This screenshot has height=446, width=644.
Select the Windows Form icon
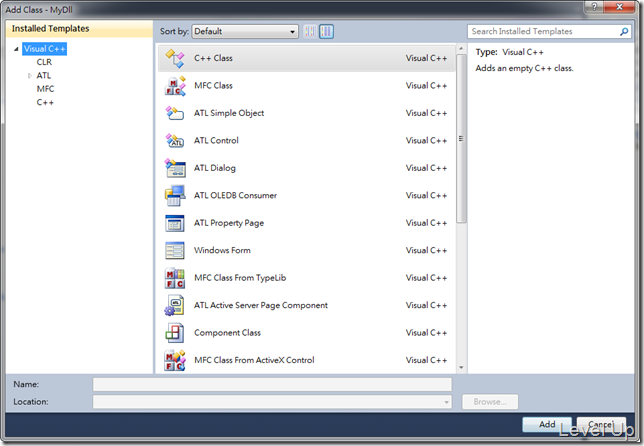tap(175, 251)
